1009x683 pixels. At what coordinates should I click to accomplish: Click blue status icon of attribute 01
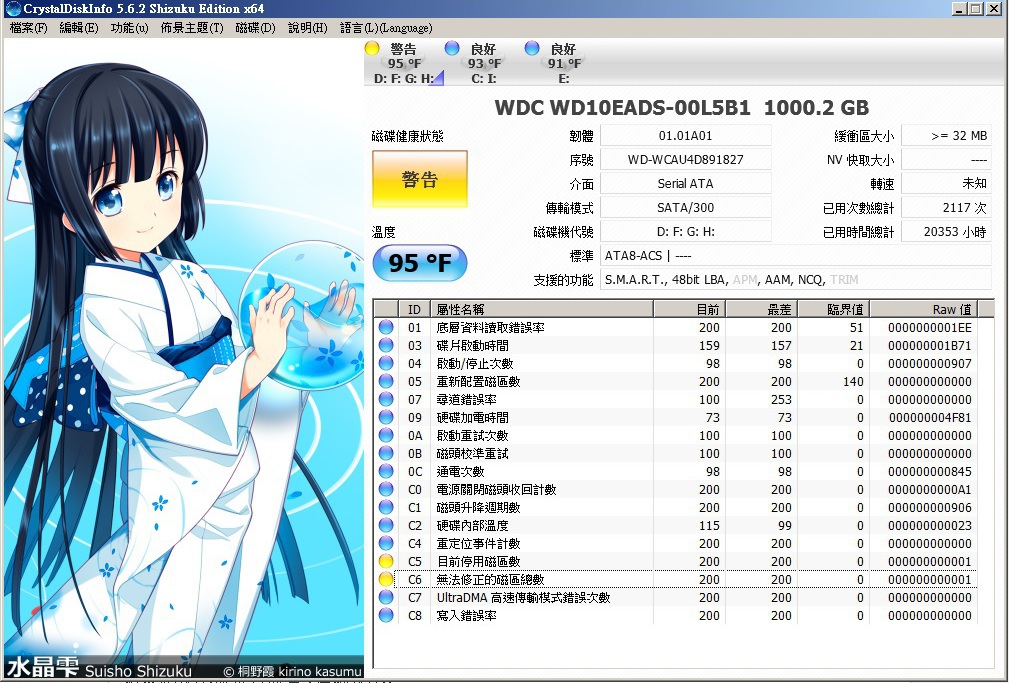click(386, 327)
